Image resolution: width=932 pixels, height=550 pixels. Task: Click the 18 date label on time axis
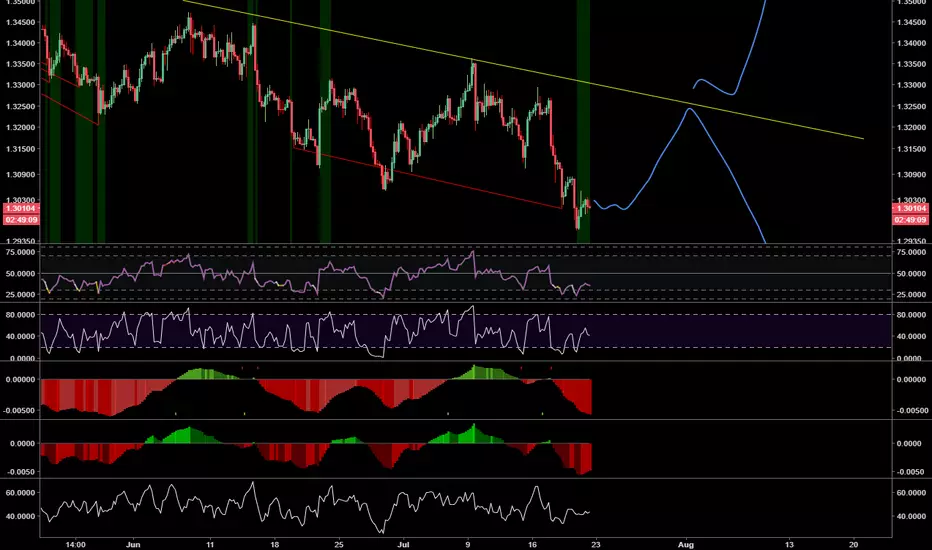coord(275,544)
